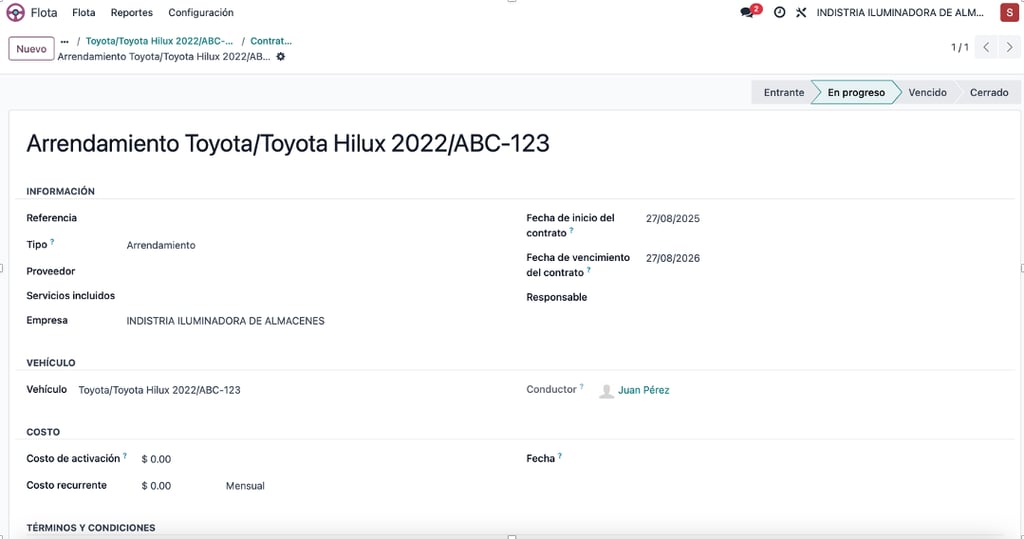Set status to En progreso
Screen dimensions: 1024x539
[x=856, y=93]
